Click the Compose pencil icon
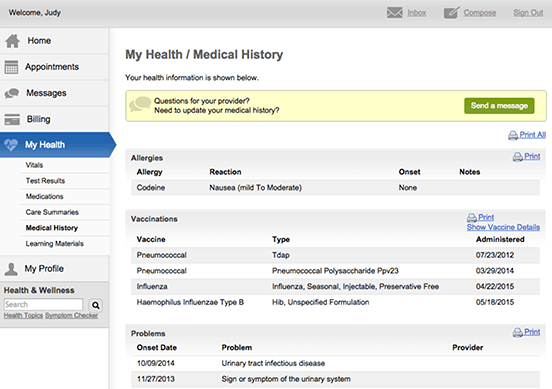The width and height of the screenshot is (552, 389). pyautogui.click(x=452, y=13)
